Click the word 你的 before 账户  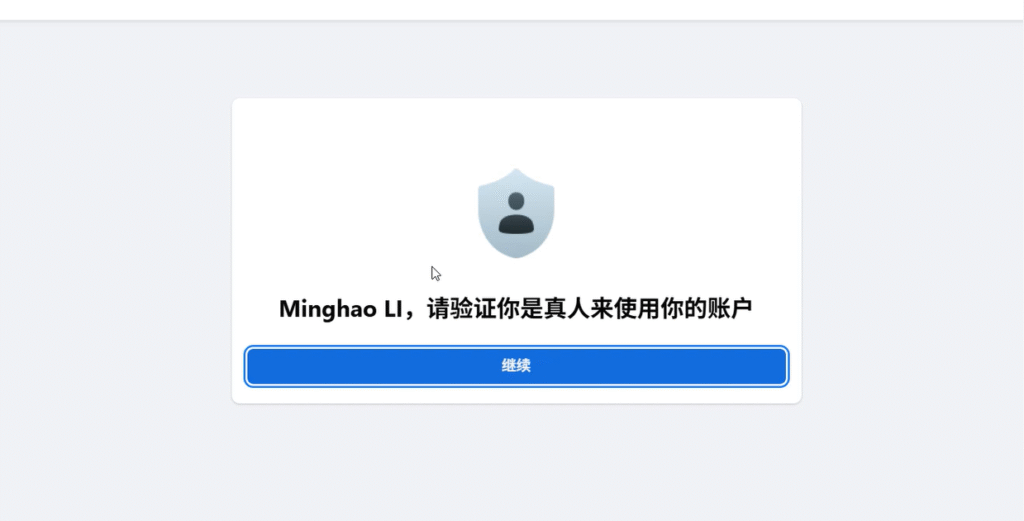[683, 309]
